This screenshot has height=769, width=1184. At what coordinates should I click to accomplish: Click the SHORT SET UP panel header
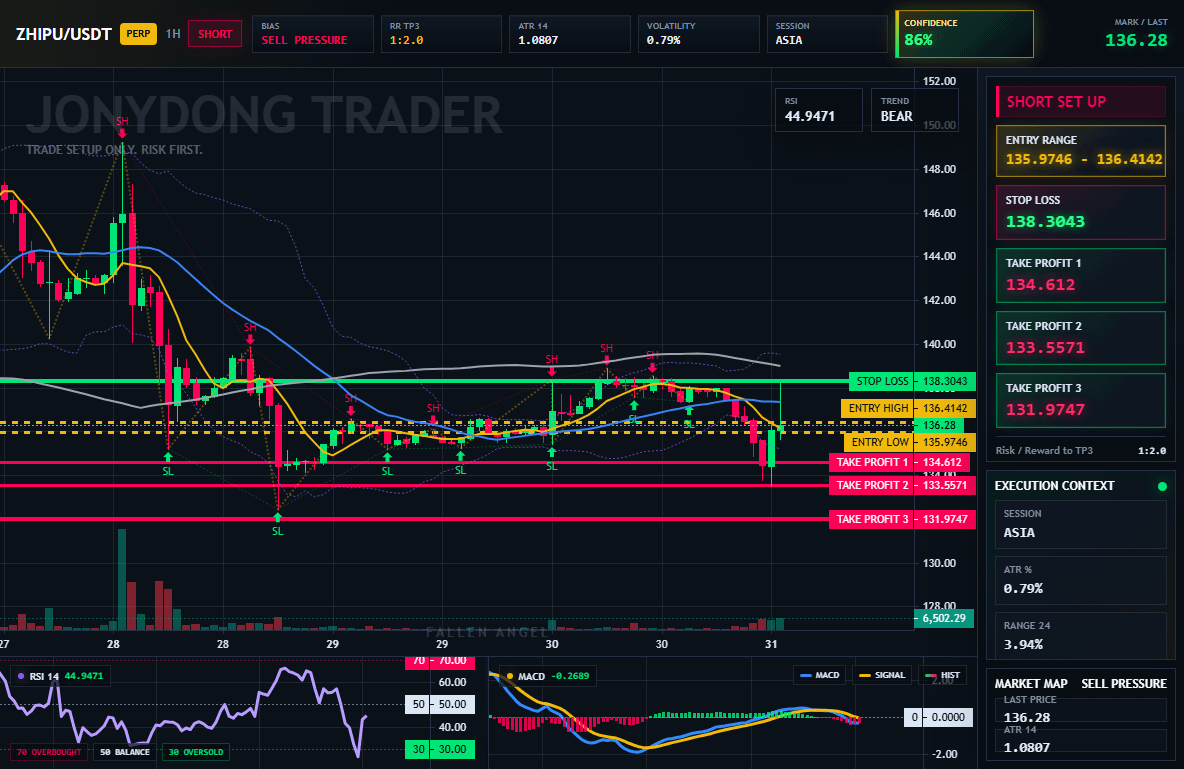(x=1081, y=102)
